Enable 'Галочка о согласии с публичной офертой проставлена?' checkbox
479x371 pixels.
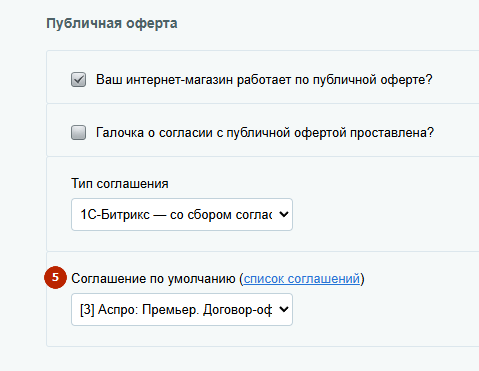click(x=78, y=132)
